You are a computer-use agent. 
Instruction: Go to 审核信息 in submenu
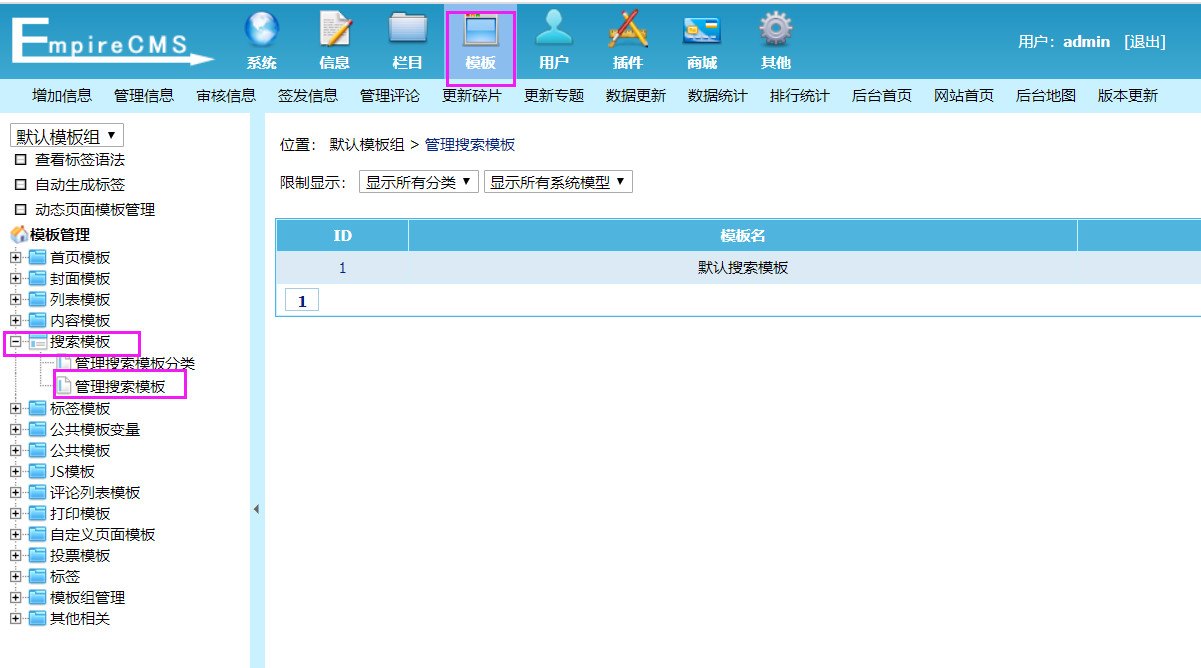click(x=226, y=96)
